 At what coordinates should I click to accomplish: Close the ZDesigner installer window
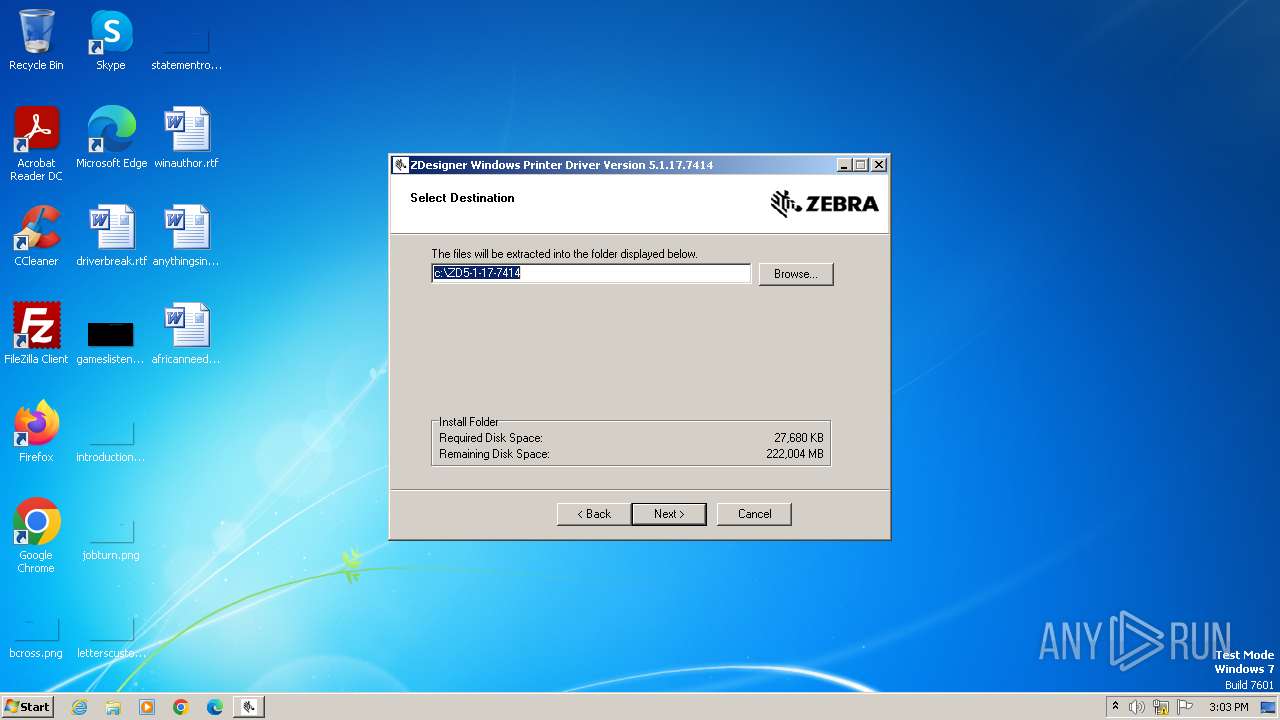pos(879,165)
